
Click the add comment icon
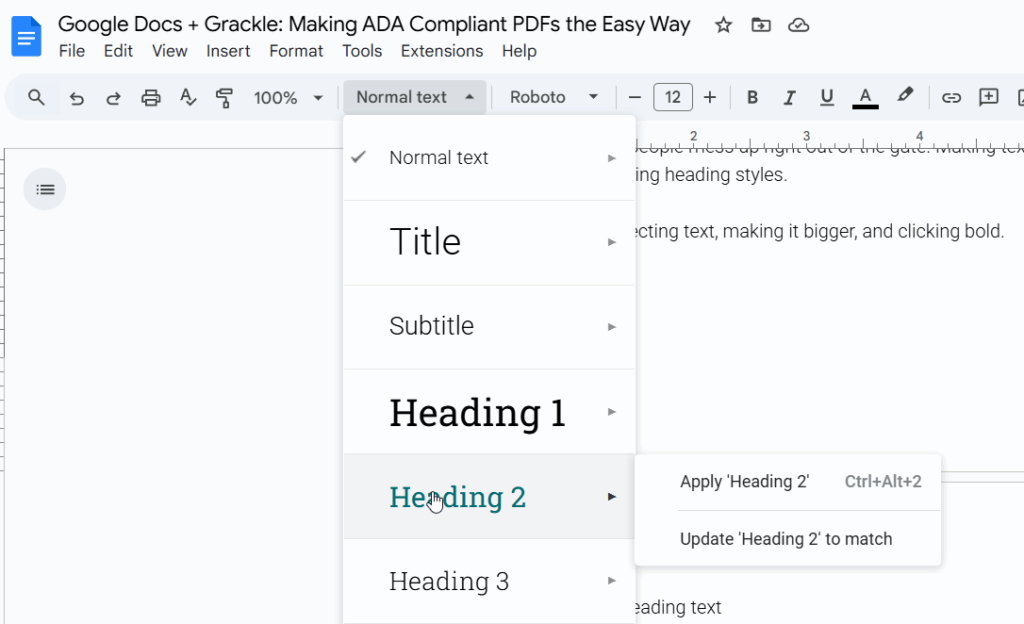pos(988,98)
